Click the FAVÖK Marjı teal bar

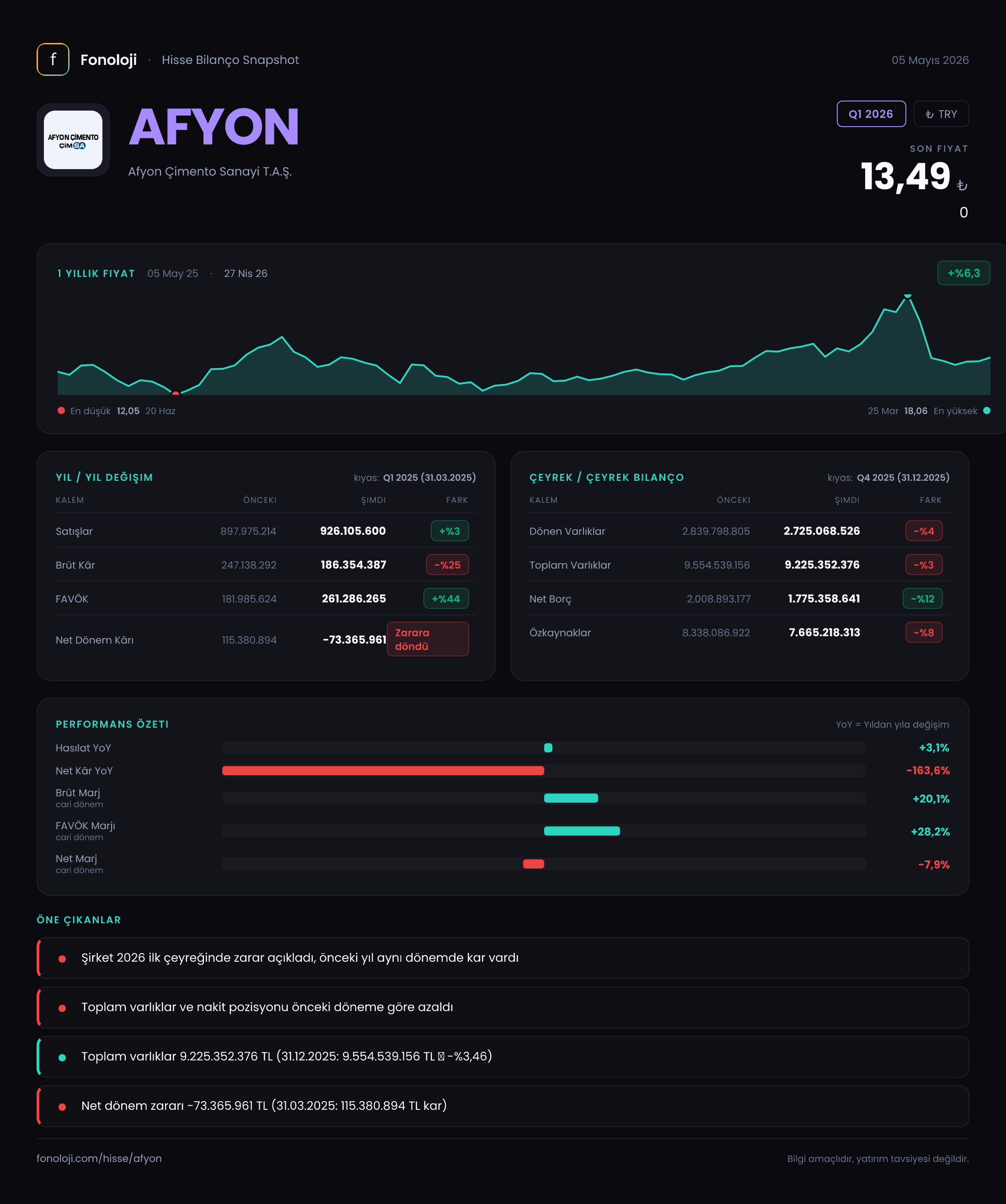[582, 831]
